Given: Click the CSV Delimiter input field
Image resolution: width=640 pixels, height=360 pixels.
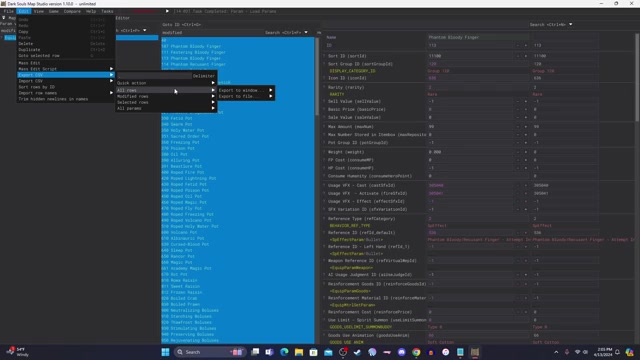Looking at the screenshot, I should coord(154,76).
